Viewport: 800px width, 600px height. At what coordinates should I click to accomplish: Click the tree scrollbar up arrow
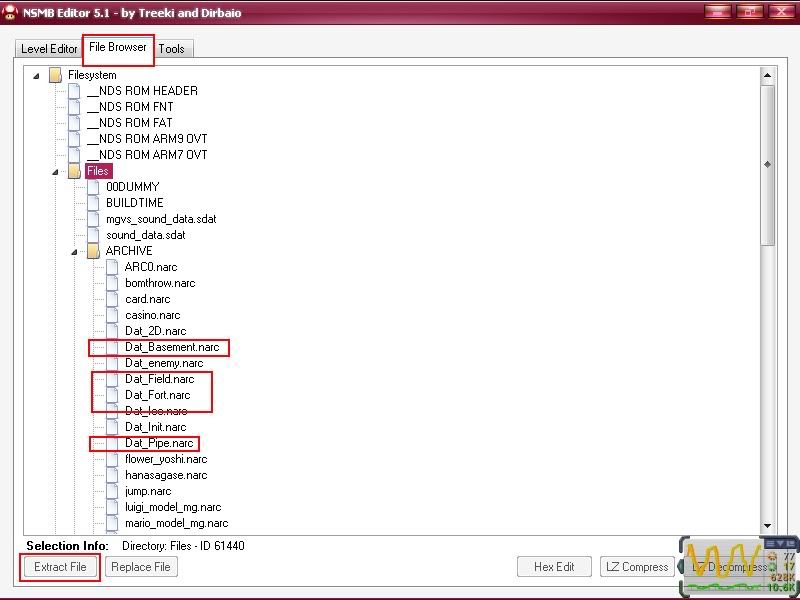[x=767, y=76]
